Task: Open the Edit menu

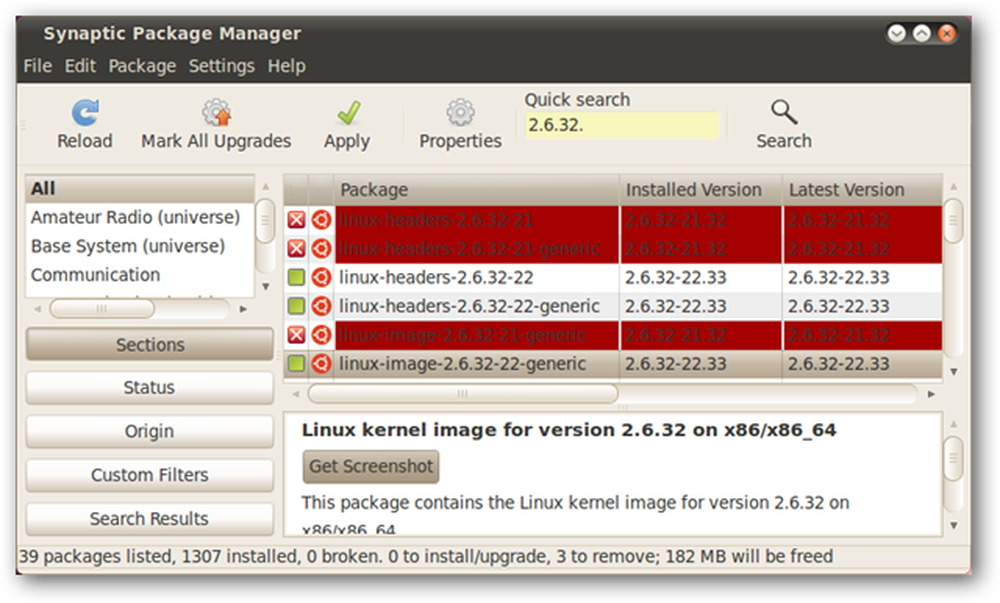Action: (80, 66)
